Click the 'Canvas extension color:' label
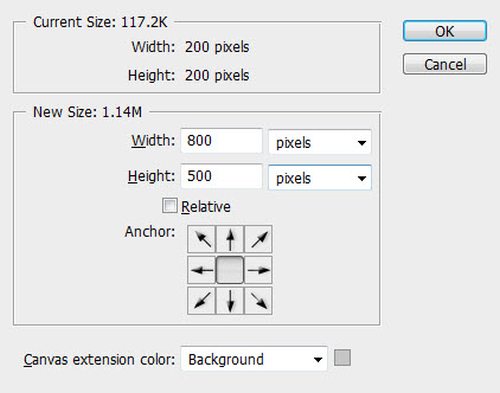Screen dimensions: 500x393 [x=99, y=359]
